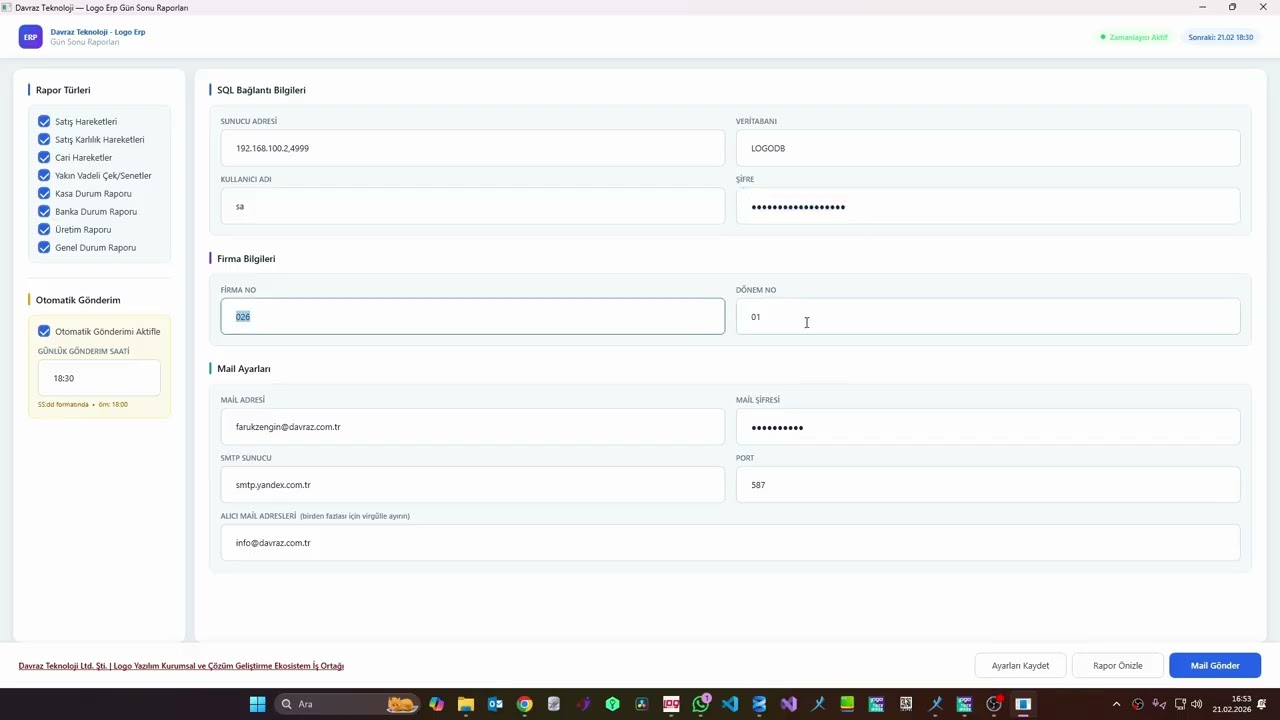Click the microphone and location tray indicator
Screen dimensions: 1280x720
click(x=1159, y=704)
